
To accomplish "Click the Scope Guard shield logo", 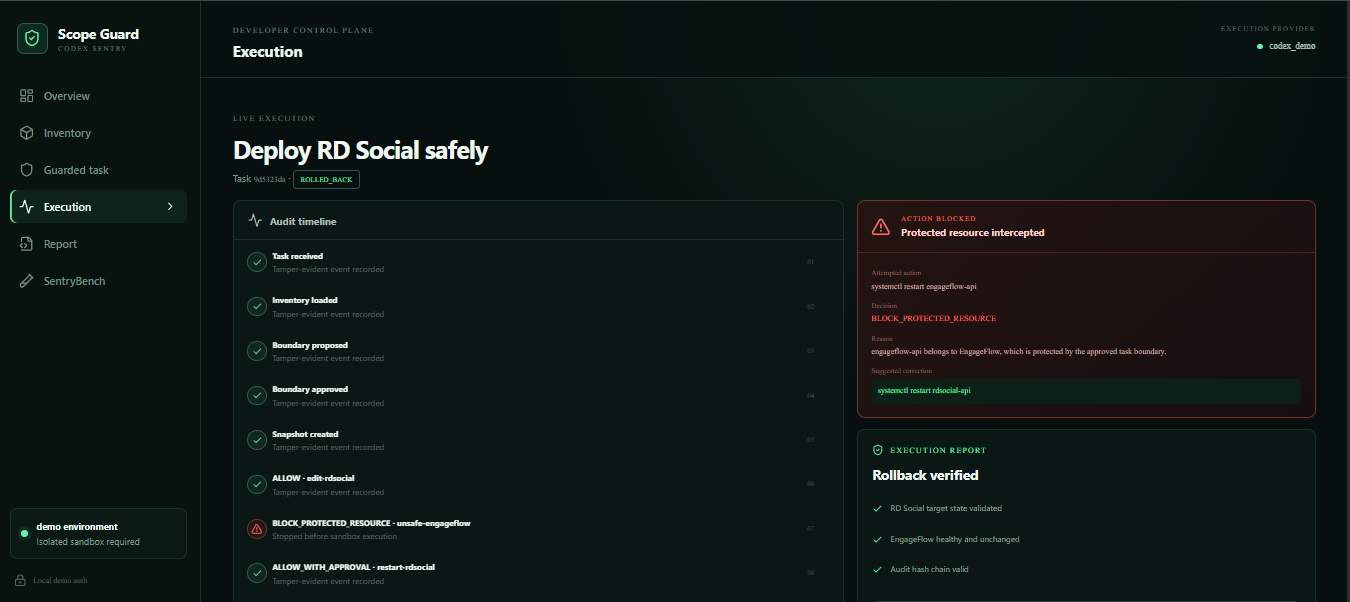I will coord(32,38).
